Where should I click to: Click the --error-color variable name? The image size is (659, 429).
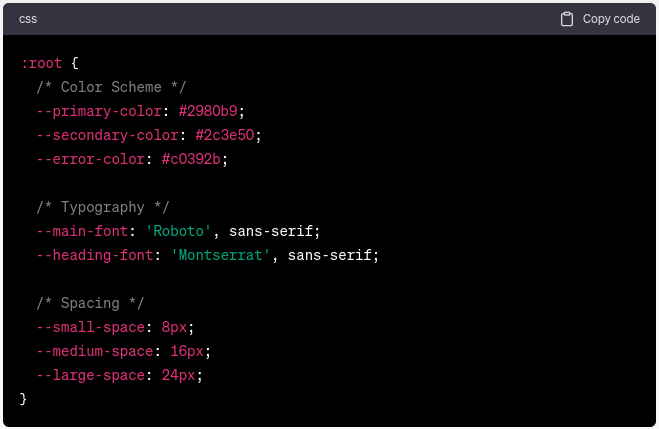[90, 159]
